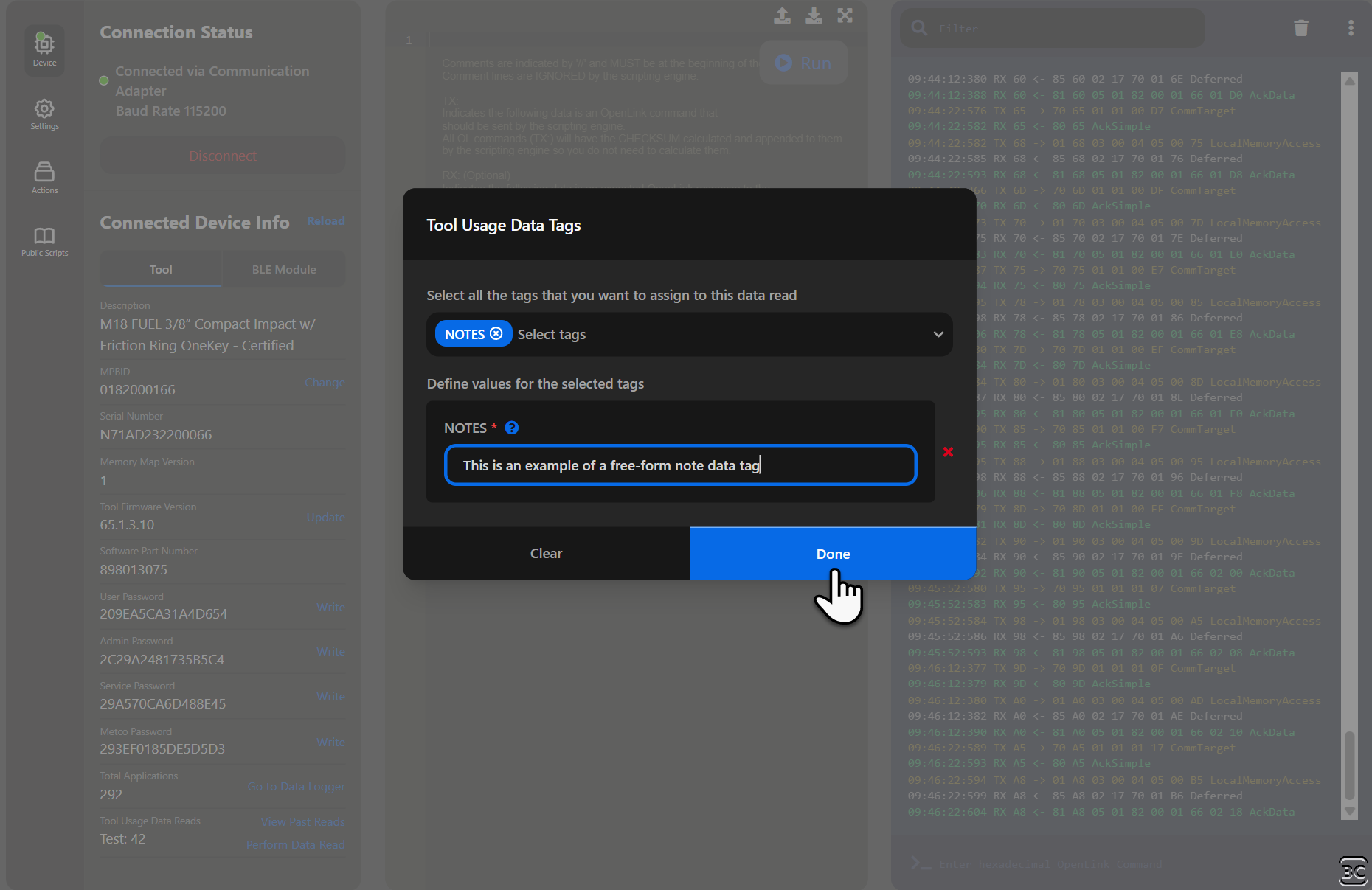Image resolution: width=1372 pixels, height=890 pixels.
Task: Click Perform Data Read link
Action: (295, 845)
